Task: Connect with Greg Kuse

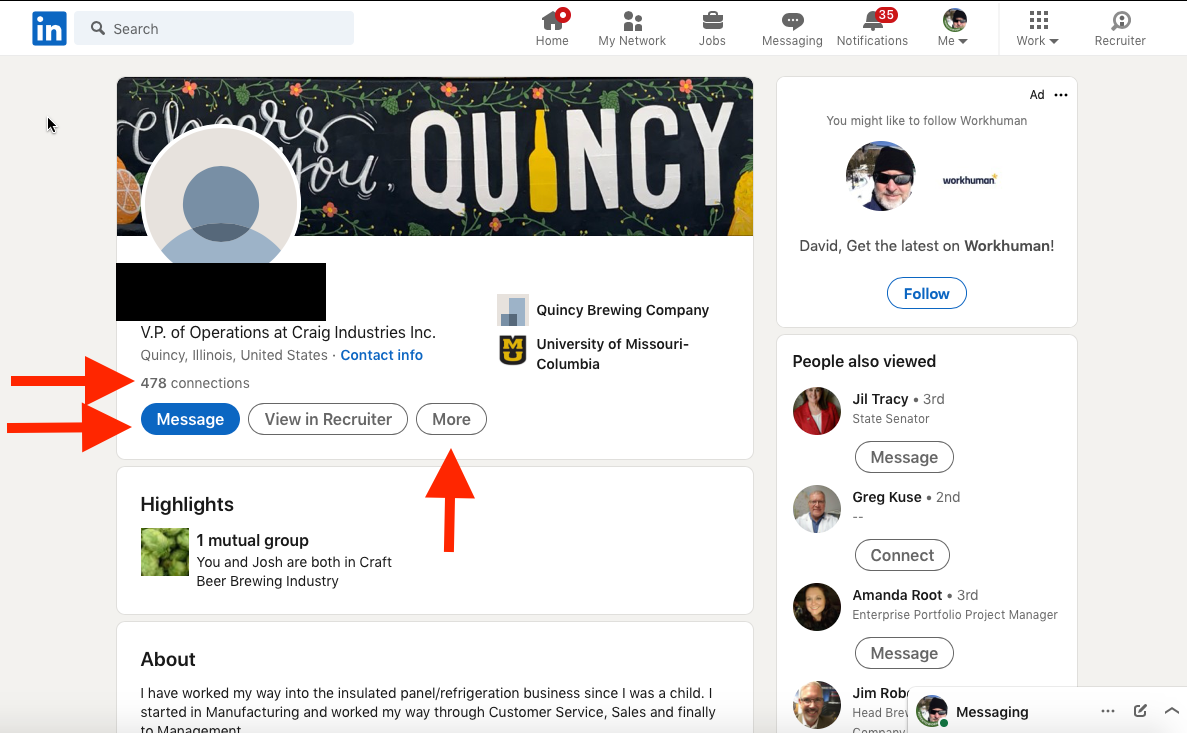Action: (902, 555)
